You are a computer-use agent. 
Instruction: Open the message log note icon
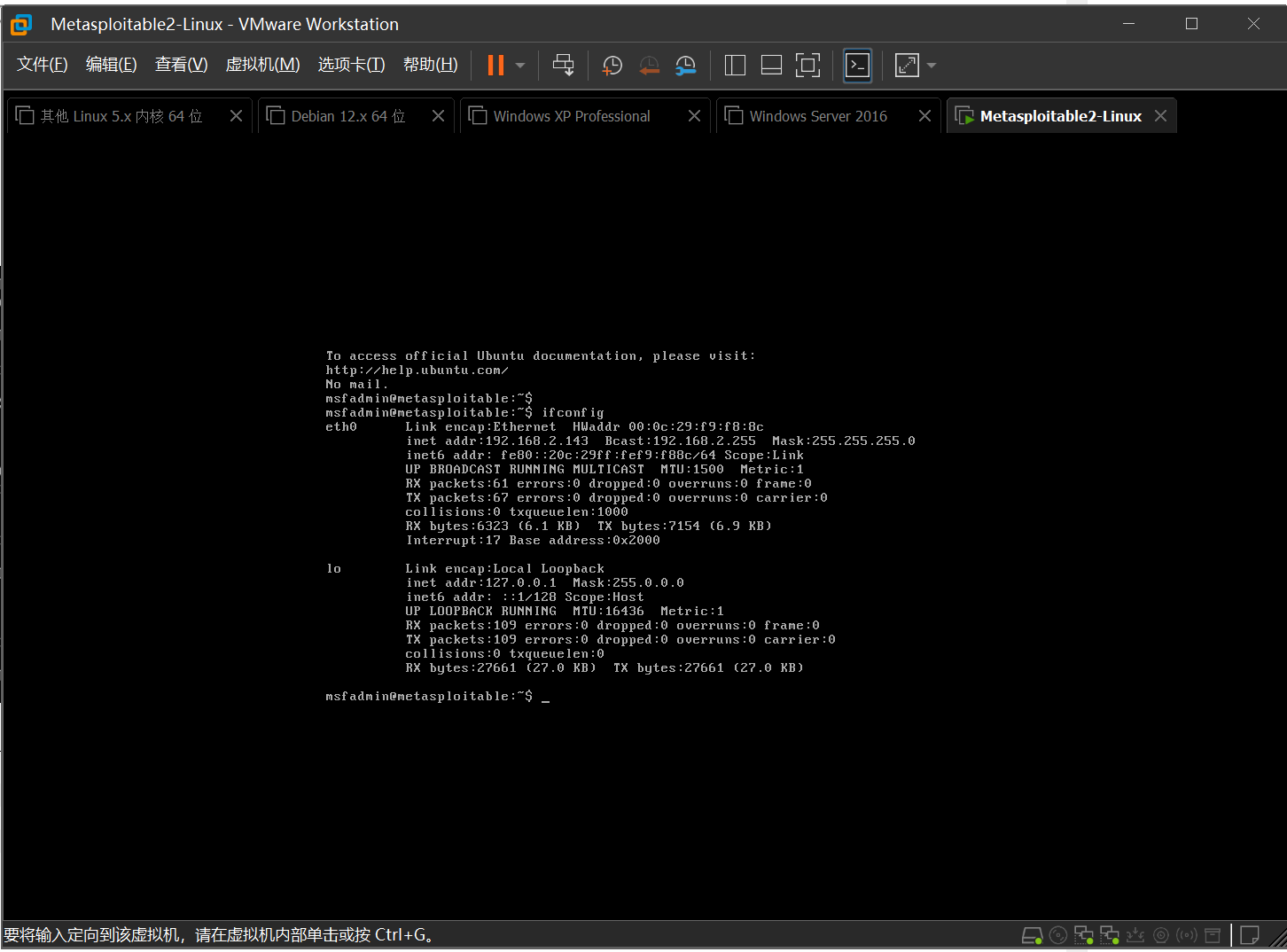[x=1249, y=935]
